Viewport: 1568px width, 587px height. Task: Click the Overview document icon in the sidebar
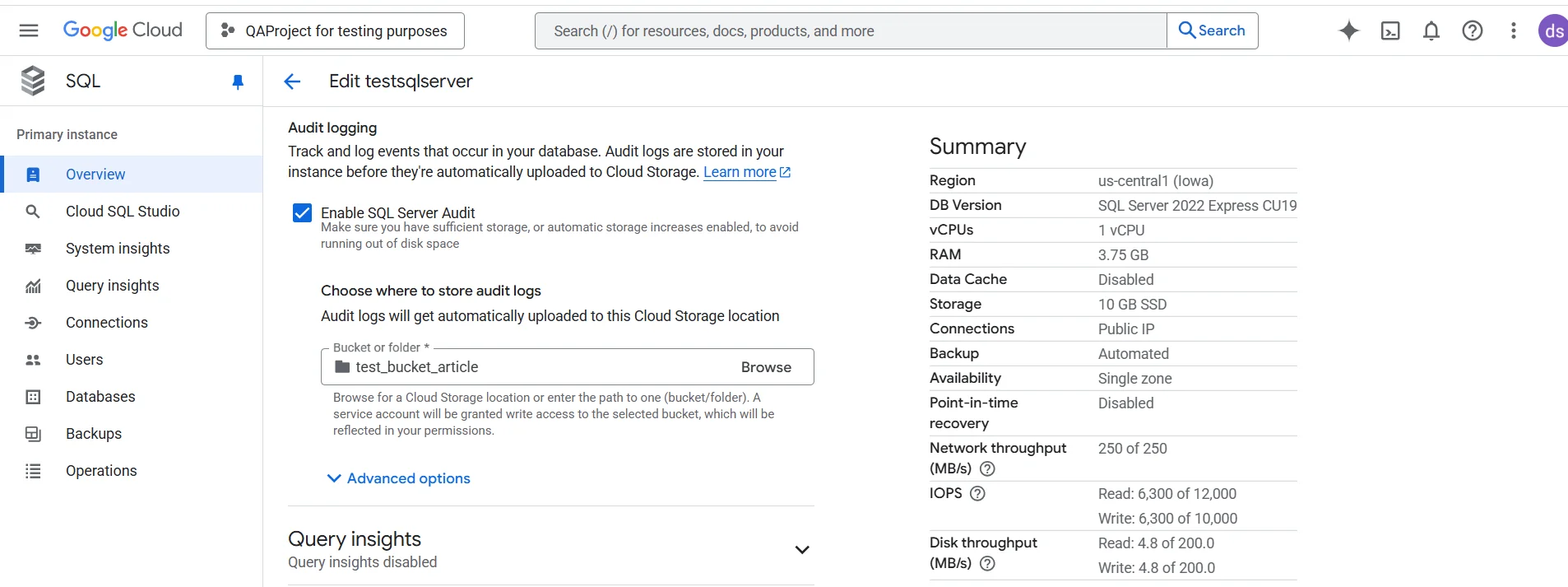tap(33, 175)
